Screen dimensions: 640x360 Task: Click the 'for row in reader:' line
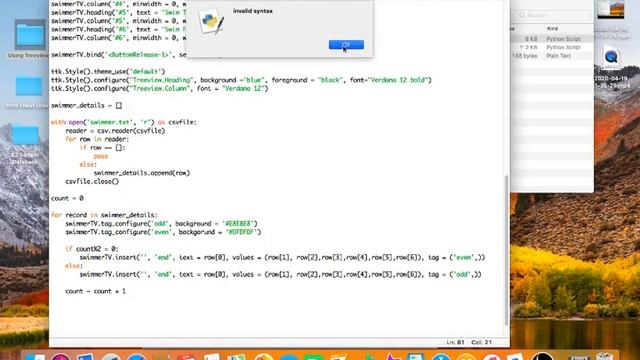(97, 139)
